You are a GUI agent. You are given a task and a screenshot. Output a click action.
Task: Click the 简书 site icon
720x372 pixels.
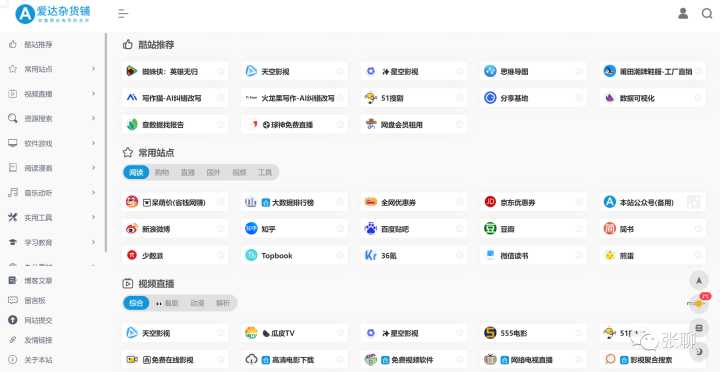[609, 228]
